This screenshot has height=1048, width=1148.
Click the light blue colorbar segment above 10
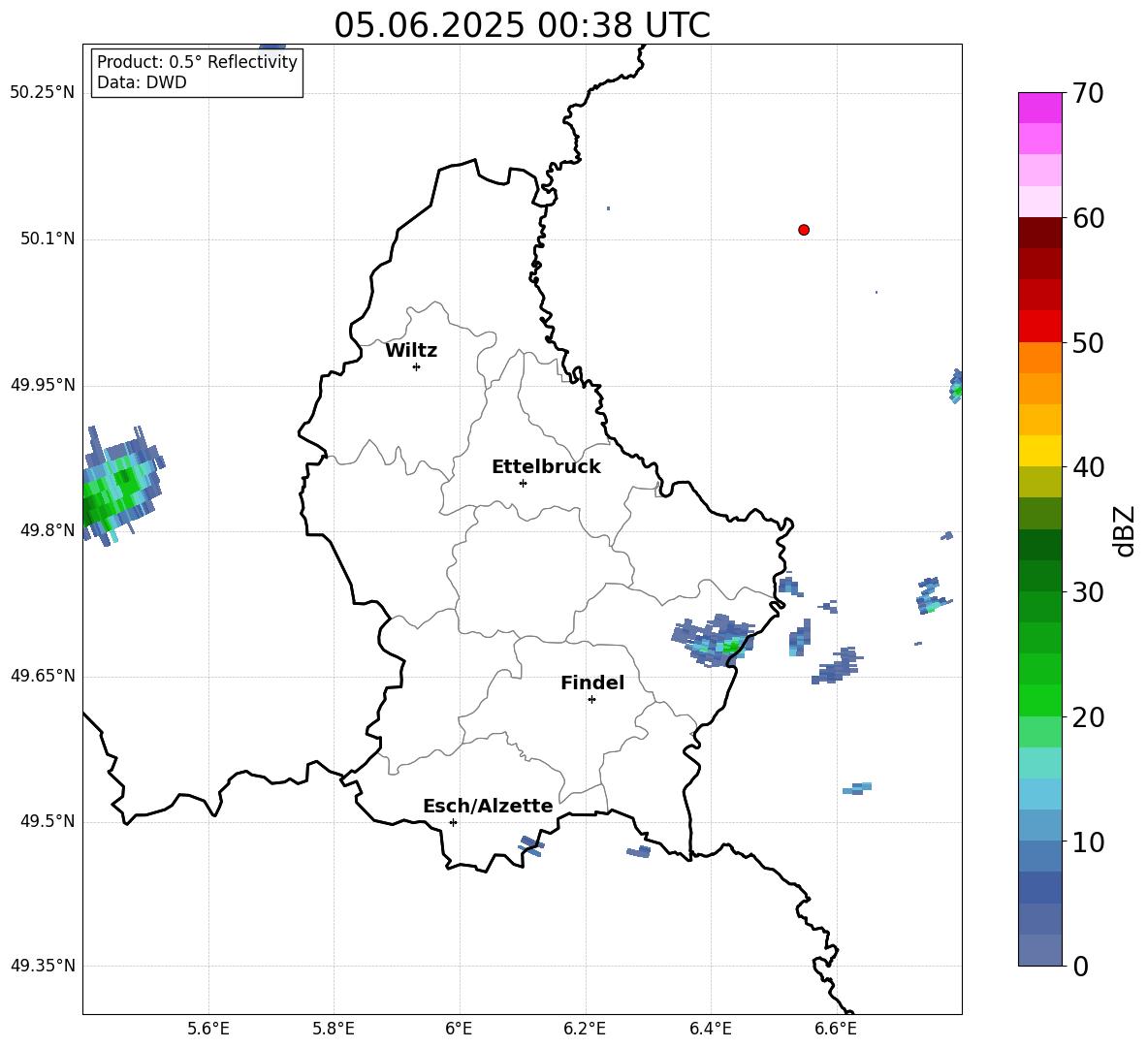click(x=1040, y=826)
